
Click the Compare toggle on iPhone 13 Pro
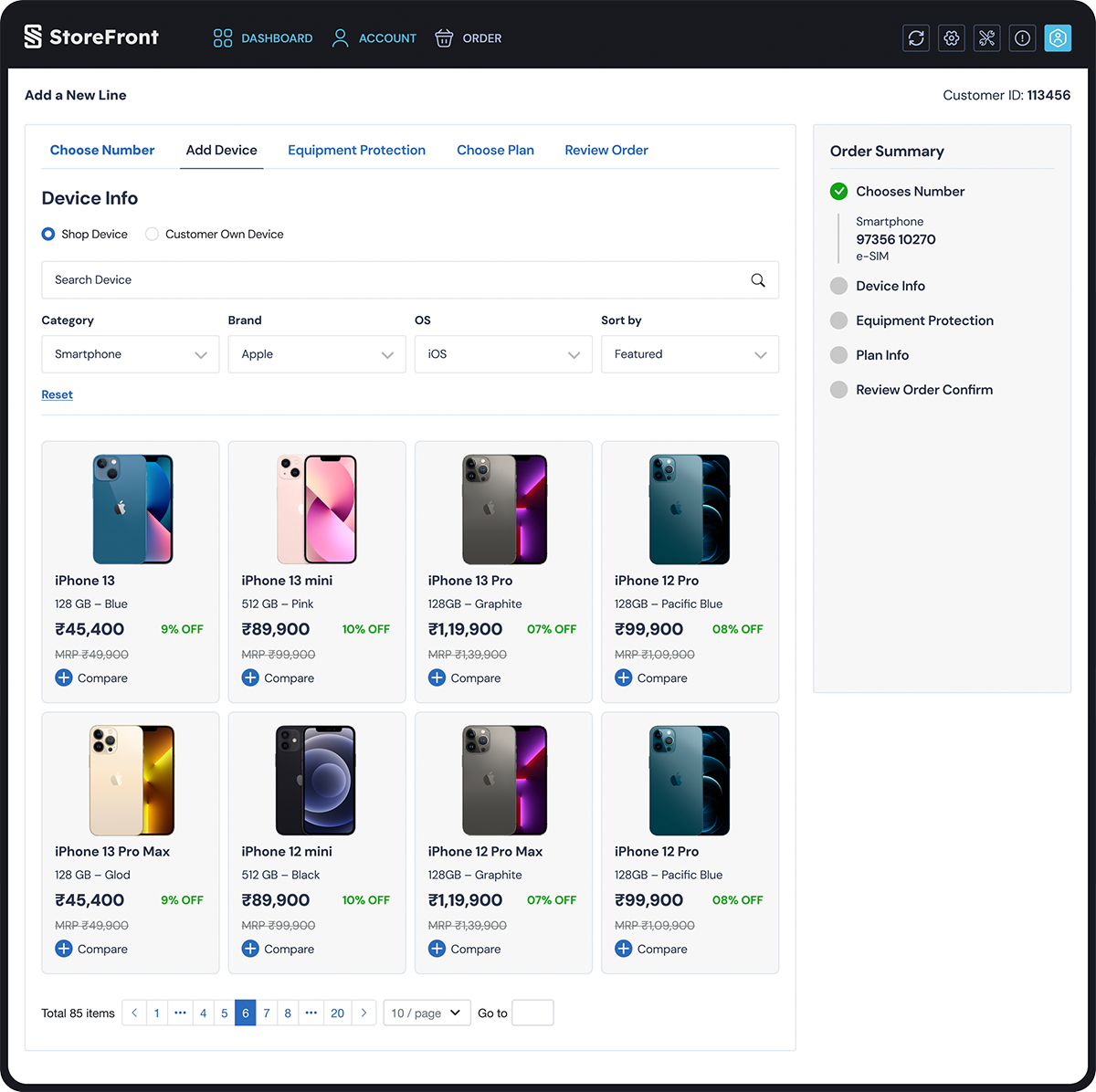pyautogui.click(x=437, y=677)
